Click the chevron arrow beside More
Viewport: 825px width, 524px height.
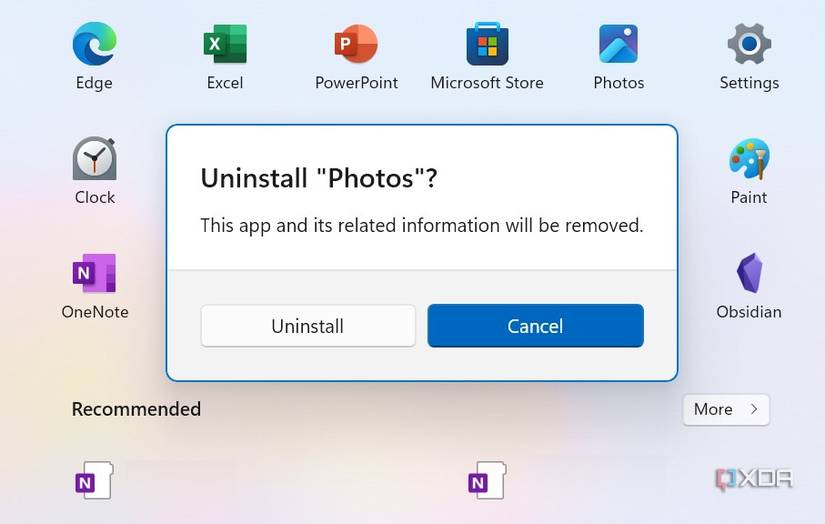tap(754, 409)
